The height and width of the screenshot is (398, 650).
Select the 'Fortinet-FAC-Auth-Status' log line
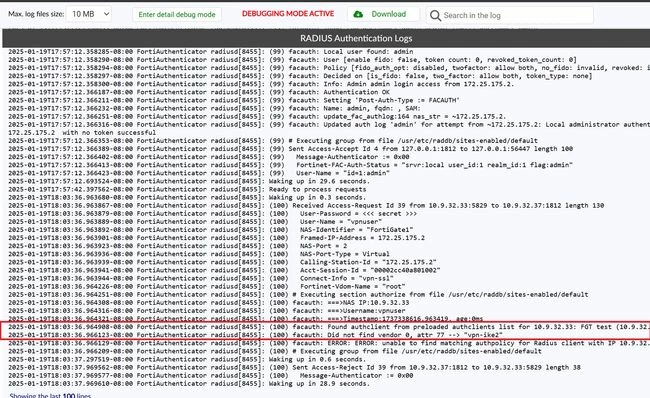tap(290, 165)
